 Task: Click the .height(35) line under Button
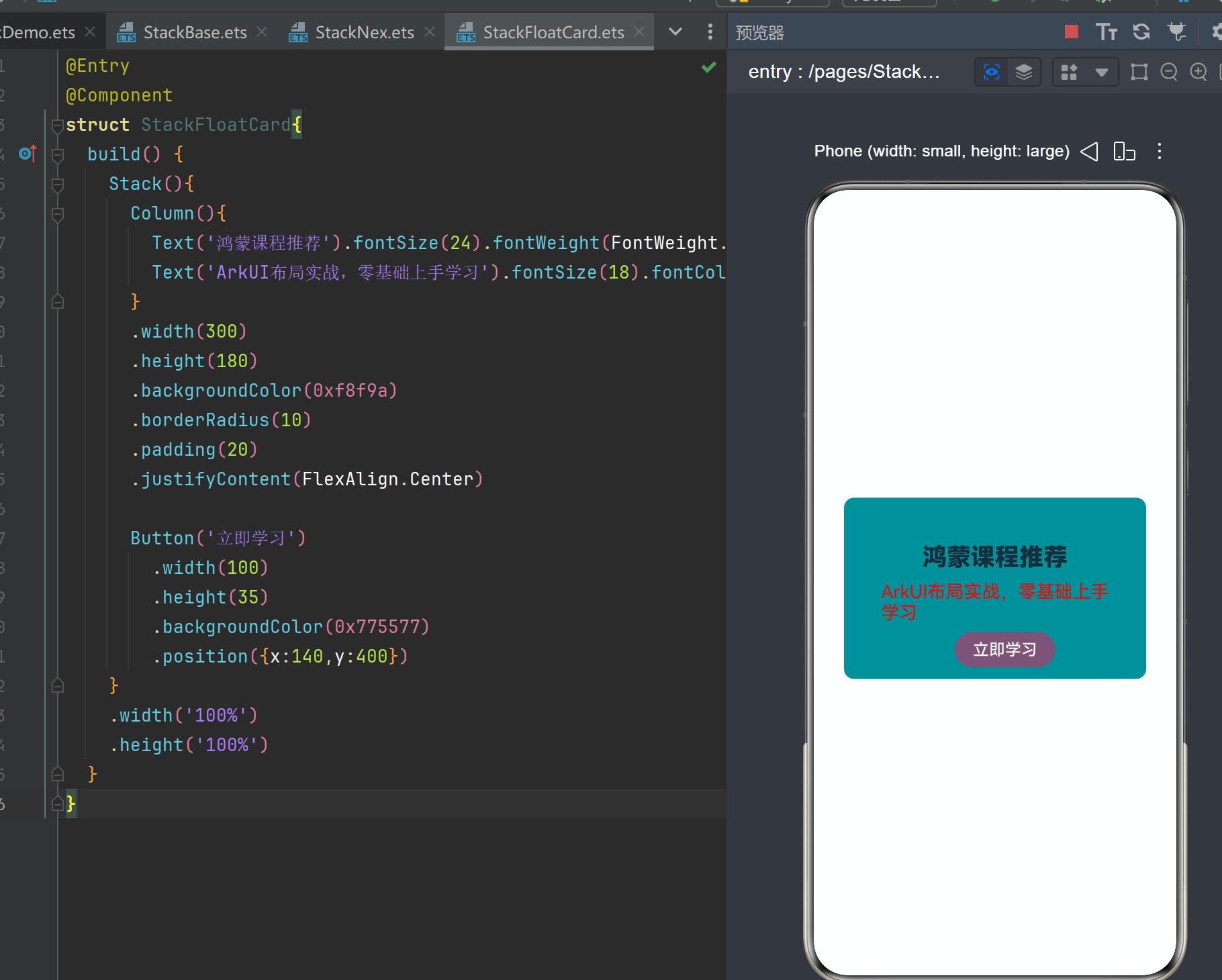[210, 597]
